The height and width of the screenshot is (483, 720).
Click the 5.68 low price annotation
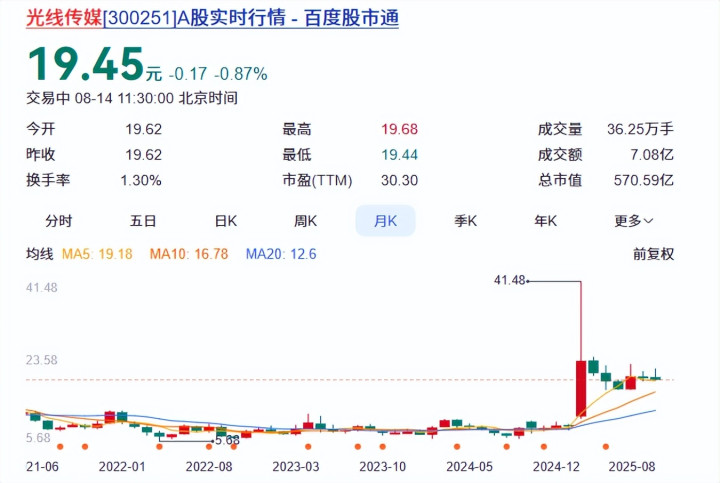coord(227,440)
